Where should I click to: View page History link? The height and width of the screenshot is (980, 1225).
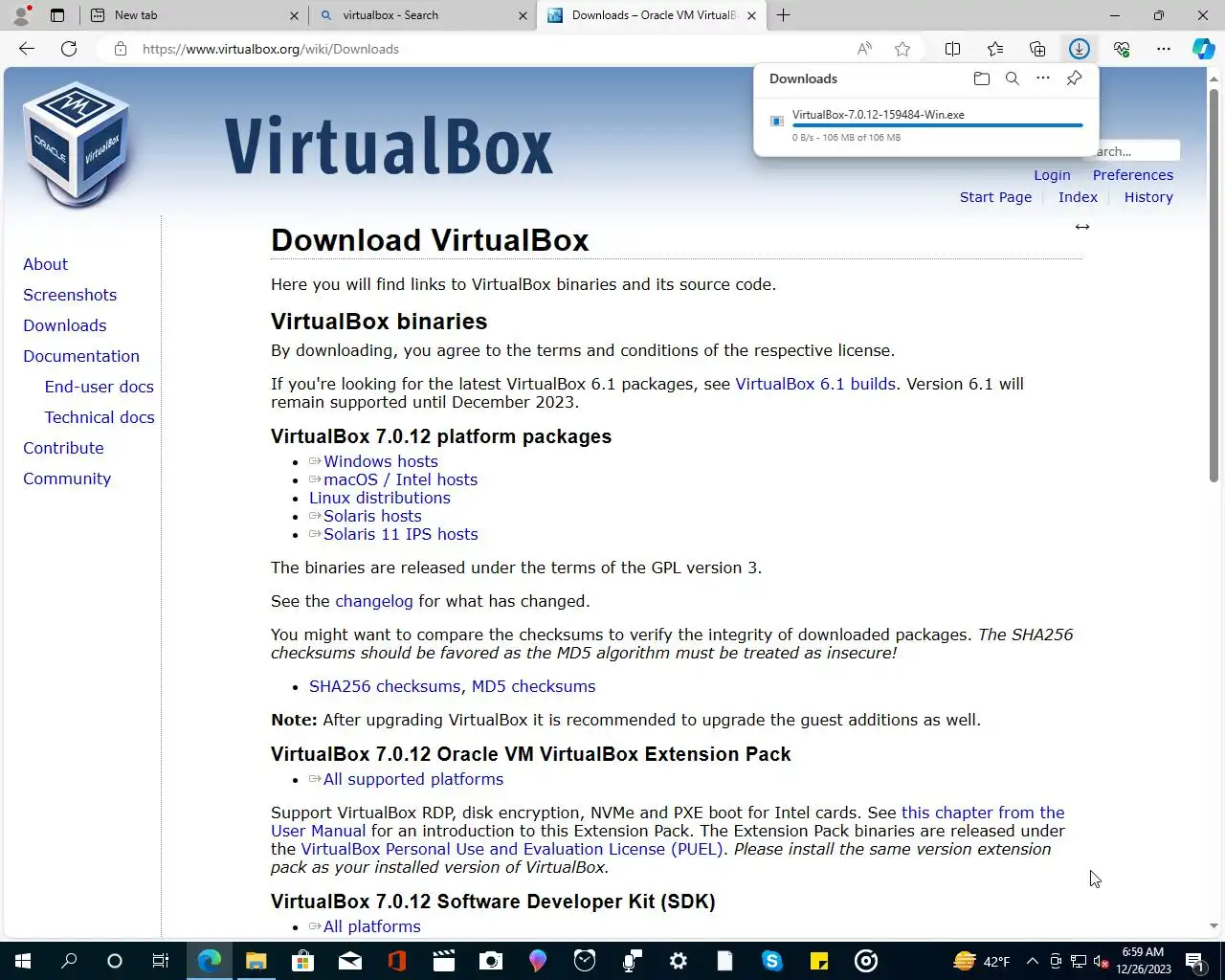pos(1148,197)
